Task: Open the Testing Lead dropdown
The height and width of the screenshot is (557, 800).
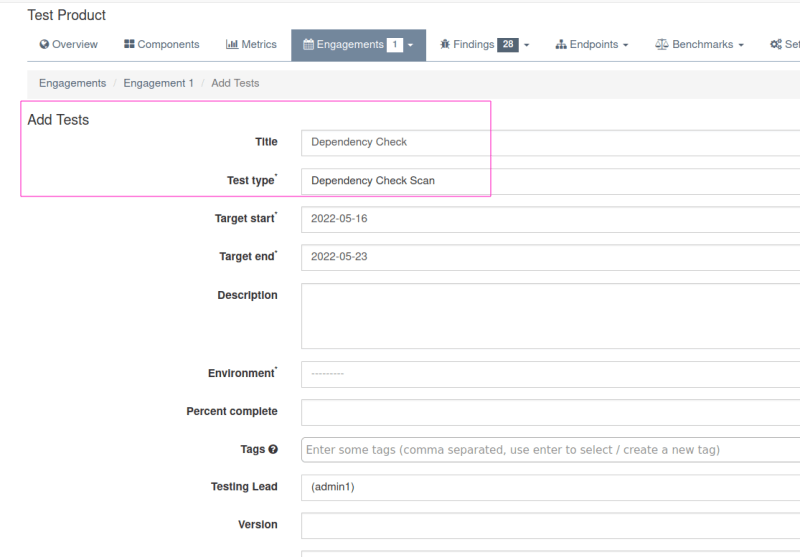Action: (x=551, y=487)
